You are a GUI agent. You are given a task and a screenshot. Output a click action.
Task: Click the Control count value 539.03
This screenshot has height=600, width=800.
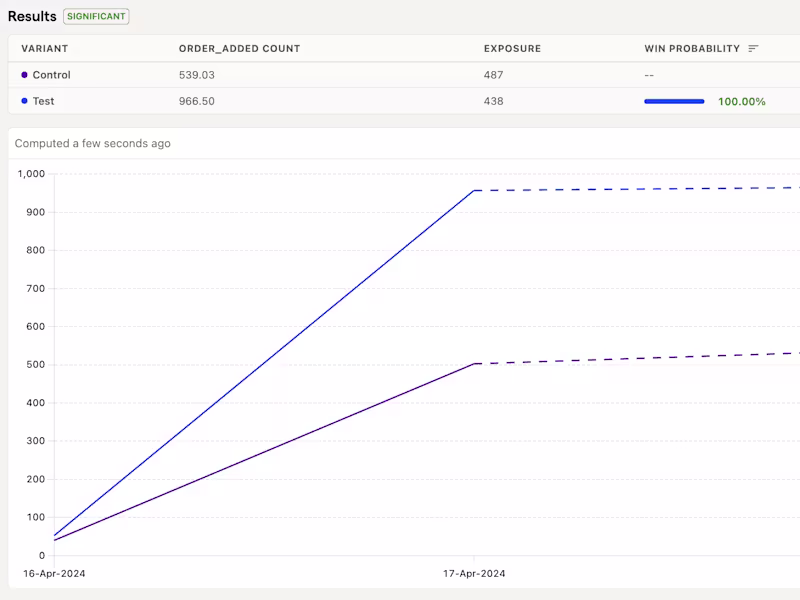pos(194,74)
